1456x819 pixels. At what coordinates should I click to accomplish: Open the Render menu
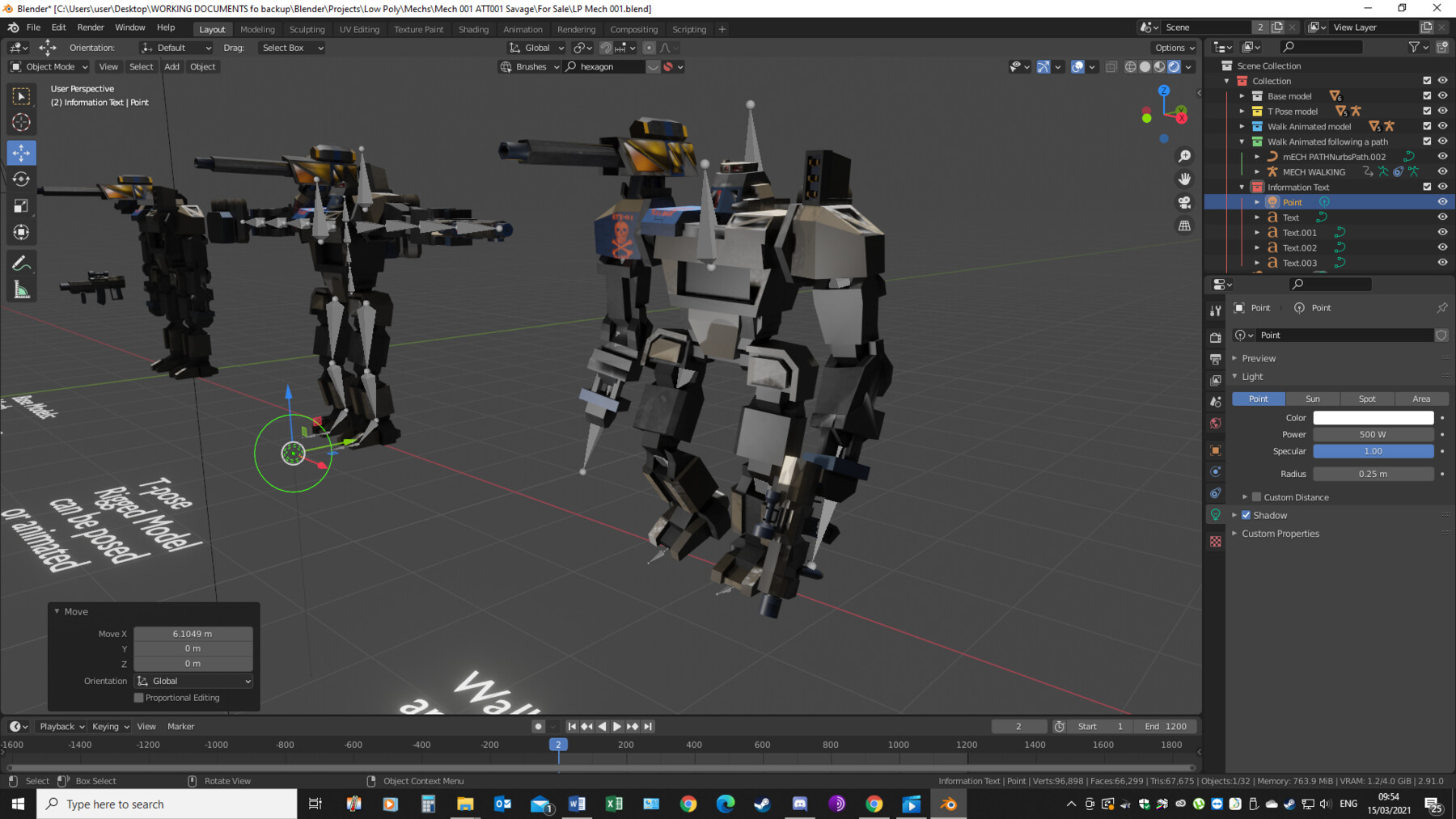coord(91,27)
